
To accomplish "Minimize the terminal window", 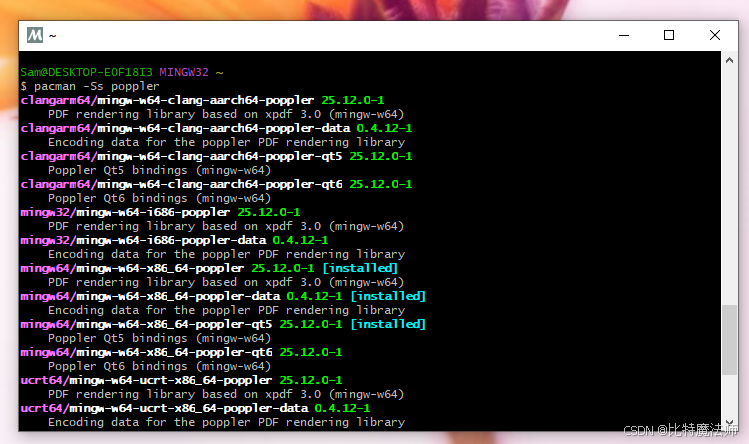I will tap(624, 35).
